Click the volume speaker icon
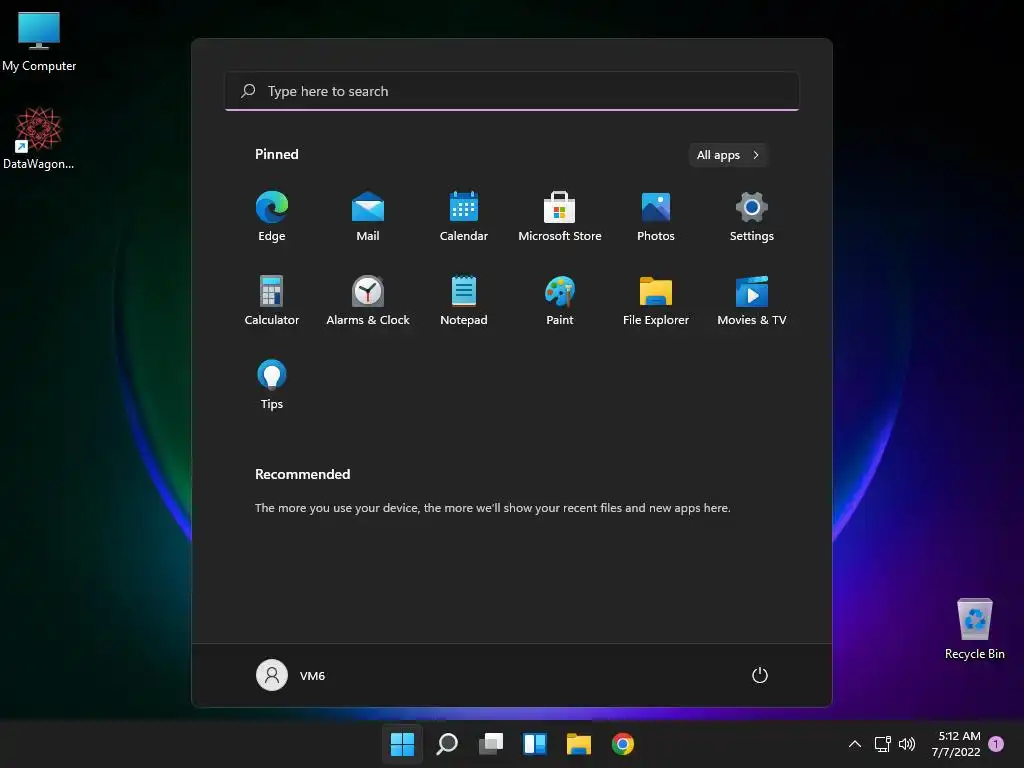 907,744
